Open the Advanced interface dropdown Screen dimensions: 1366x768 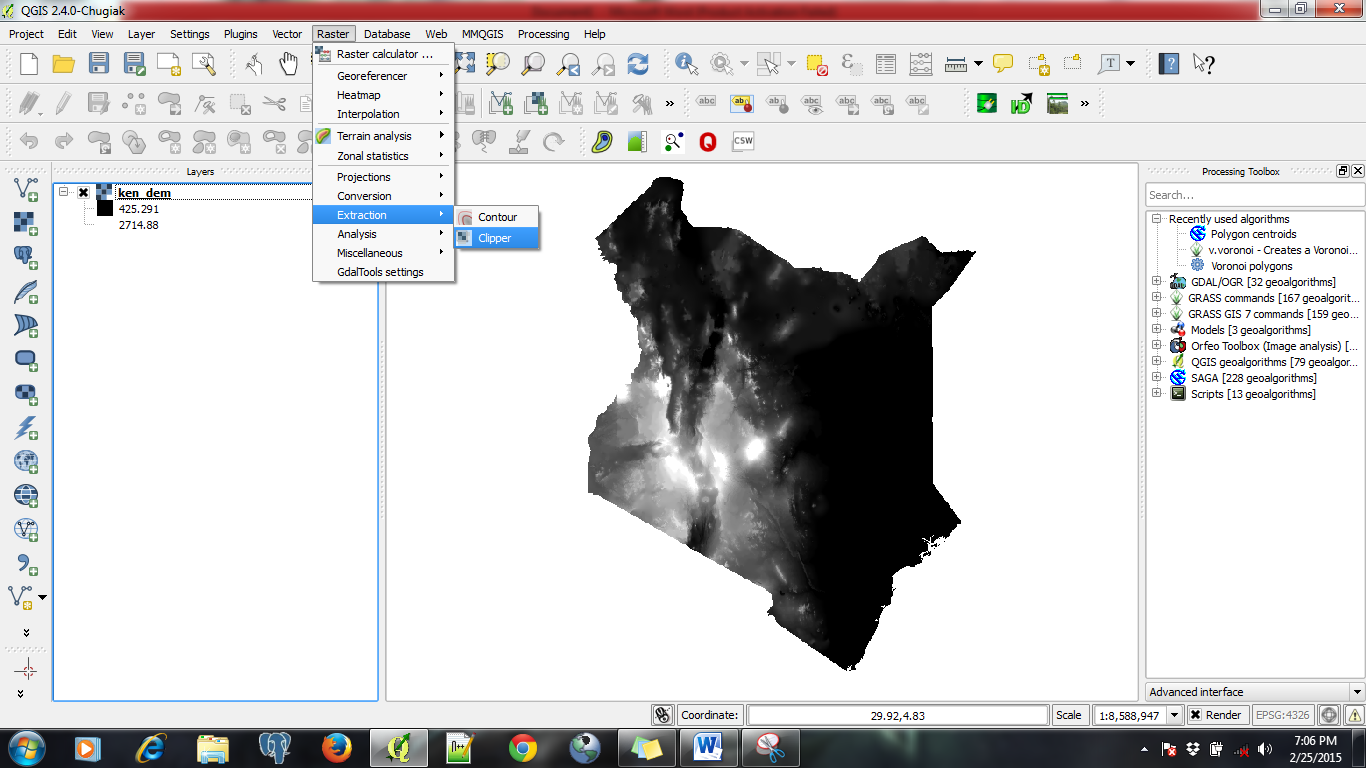pos(1255,692)
